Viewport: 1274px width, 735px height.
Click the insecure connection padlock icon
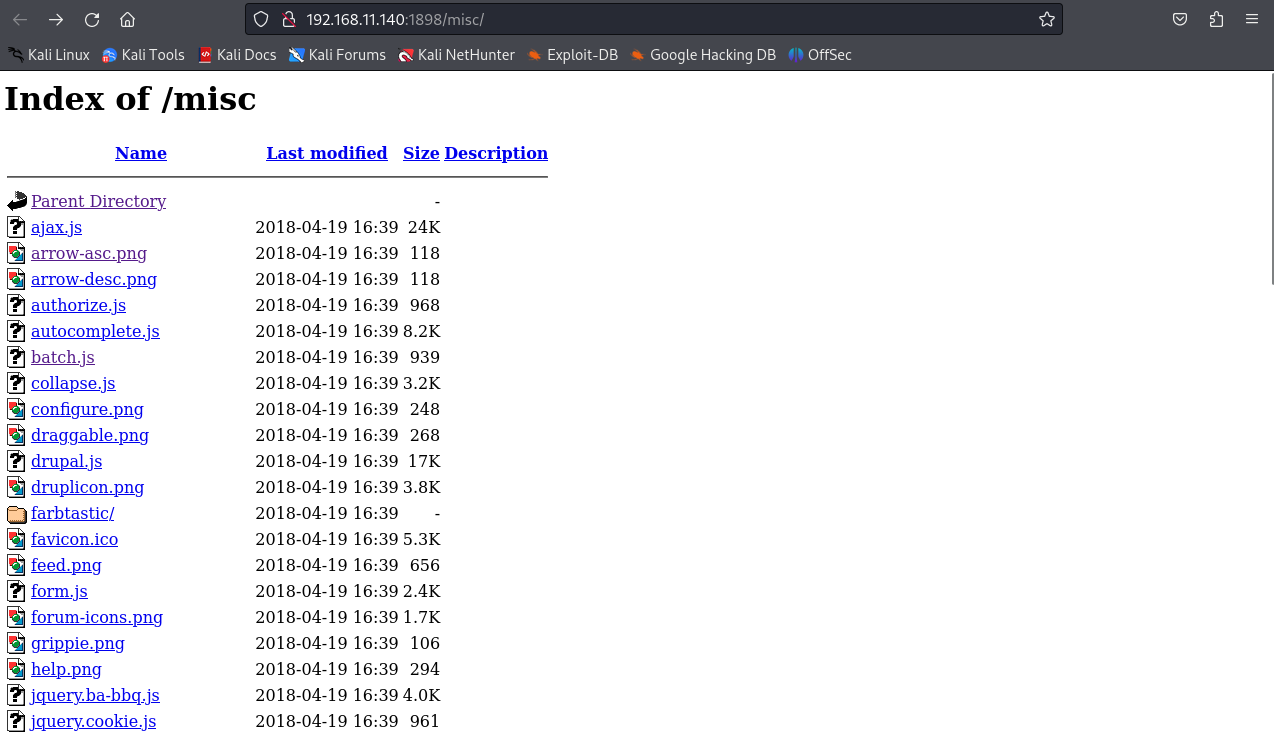[288, 19]
